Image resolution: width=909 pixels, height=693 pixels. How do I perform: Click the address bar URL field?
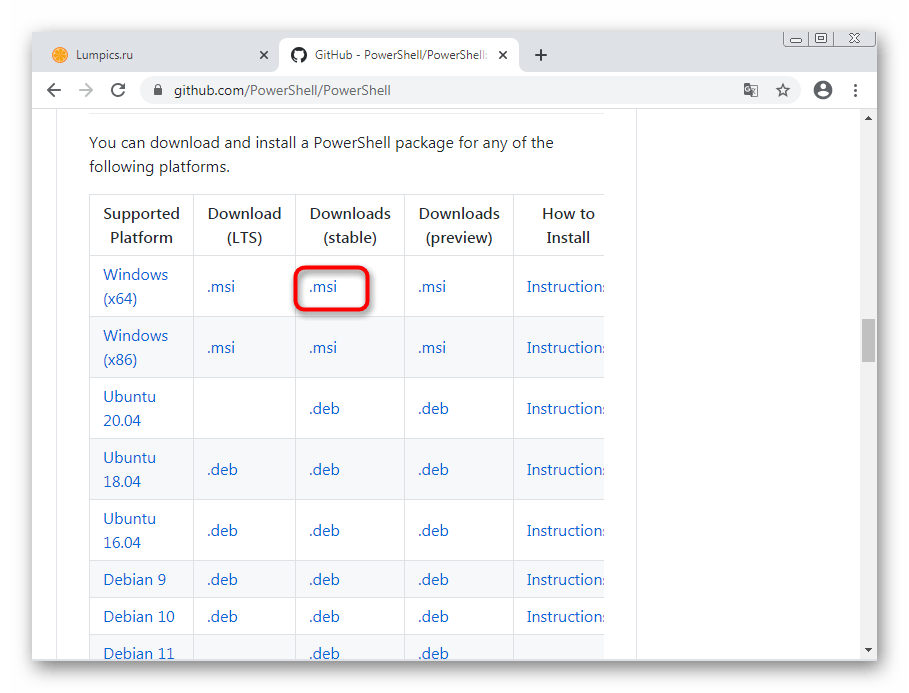[400, 90]
